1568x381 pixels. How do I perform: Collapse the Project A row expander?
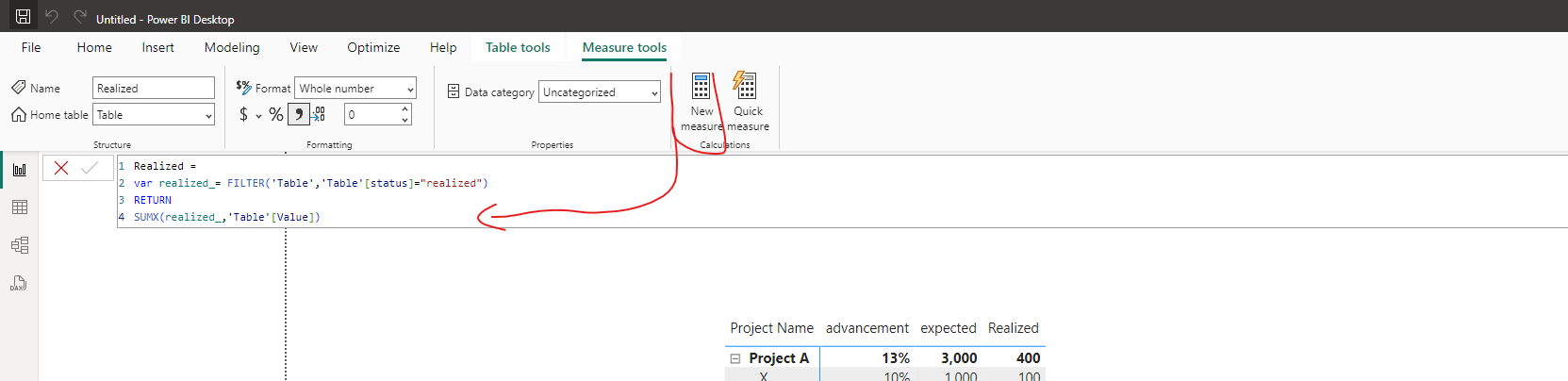click(735, 358)
